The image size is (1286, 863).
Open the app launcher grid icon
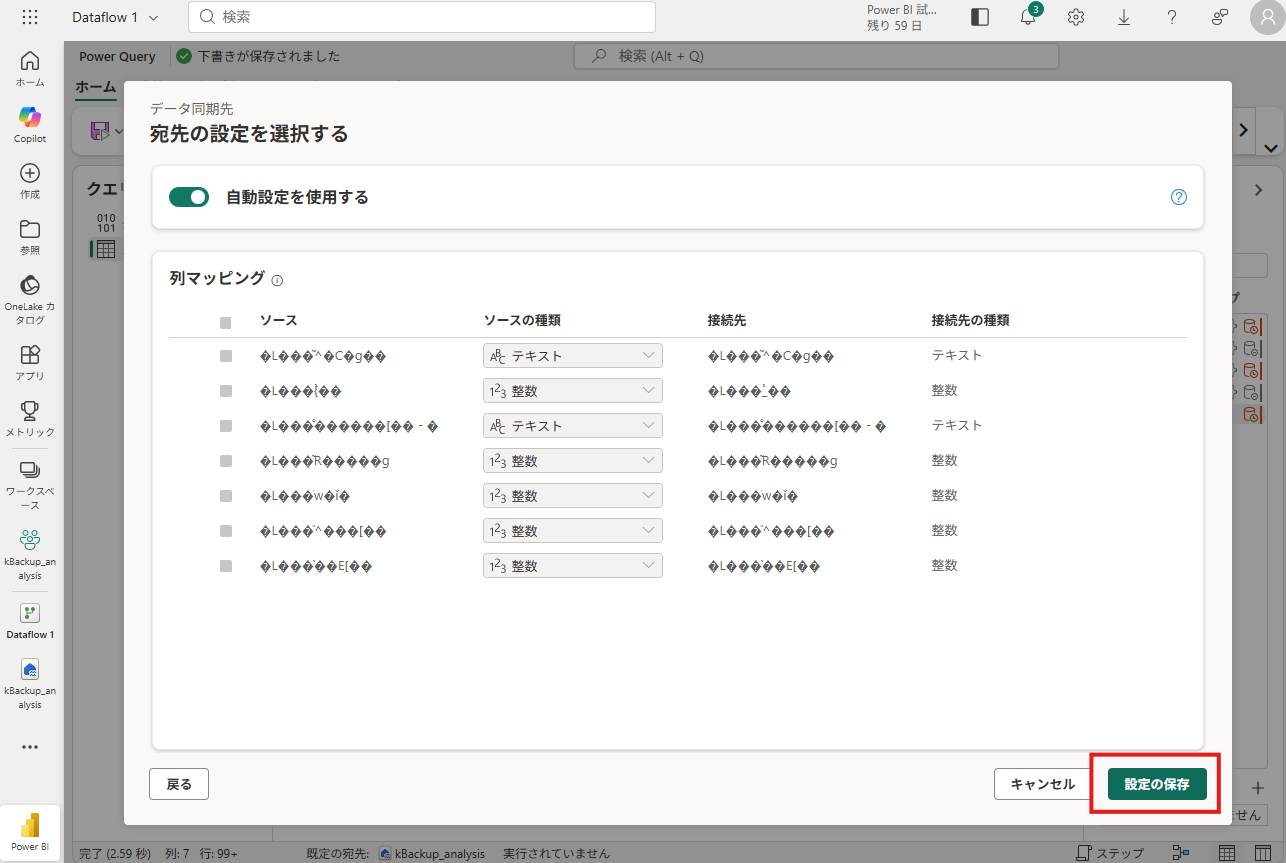[x=30, y=17]
